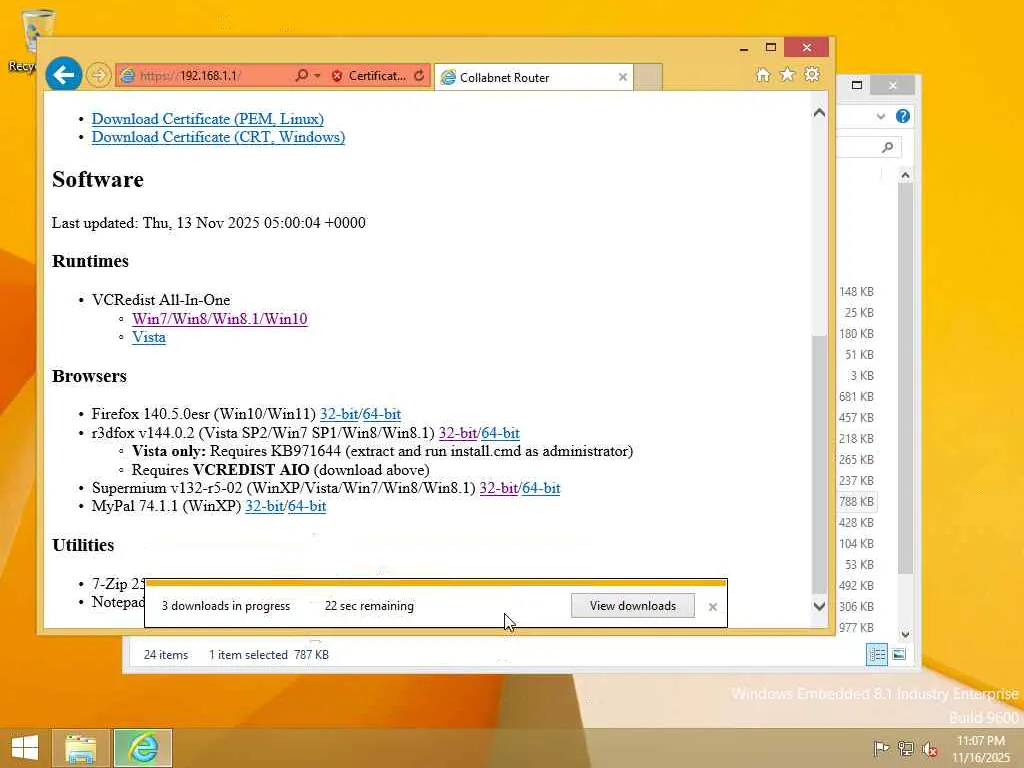
Task: Open File Explorer from the taskbar
Action: [x=80, y=748]
